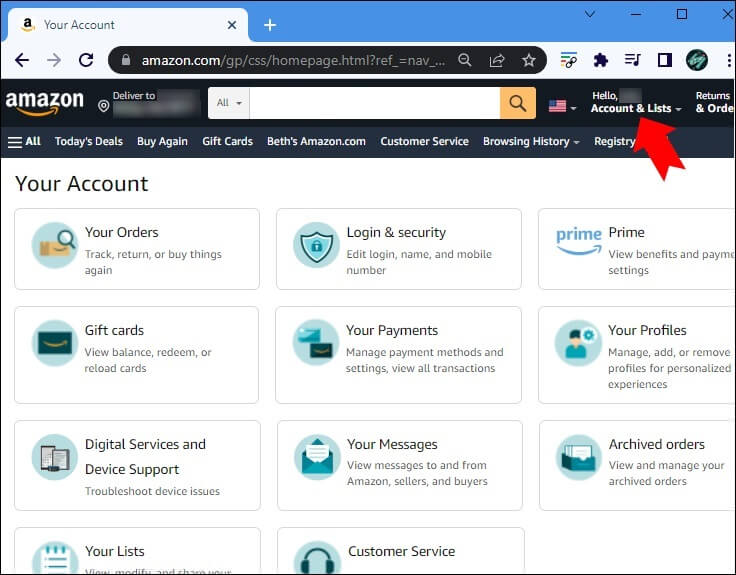Open Digital Services and Device Support
The image size is (736, 575).
tap(145, 457)
